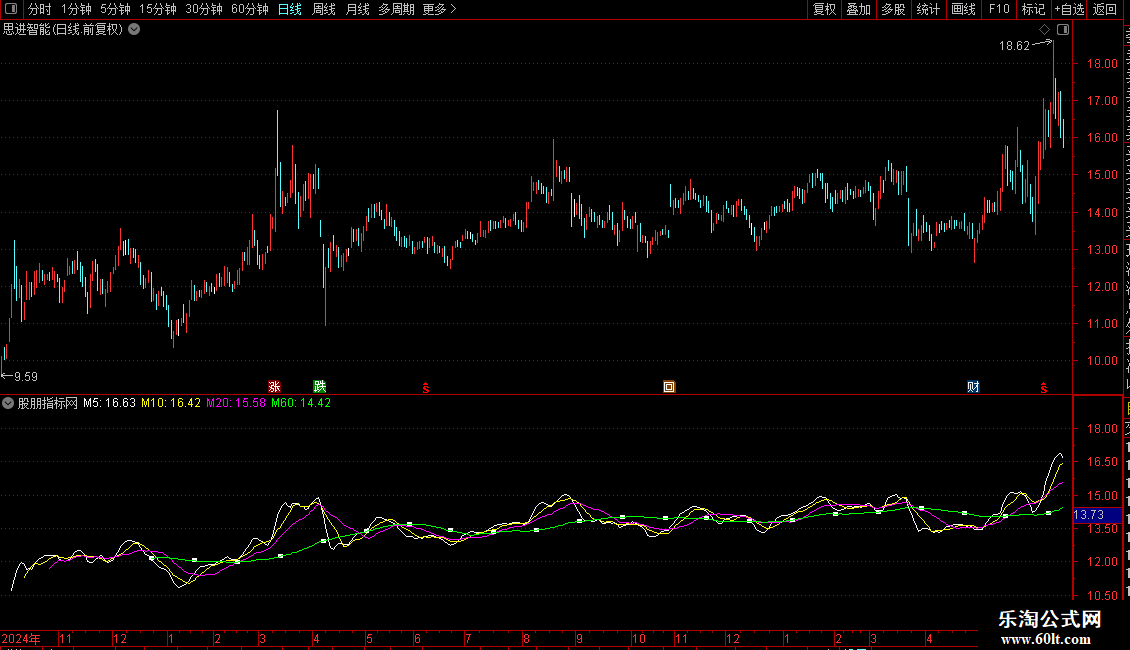Open the 统计 statistics tool
This screenshot has height=650, width=1130.
click(x=927, y=9)
